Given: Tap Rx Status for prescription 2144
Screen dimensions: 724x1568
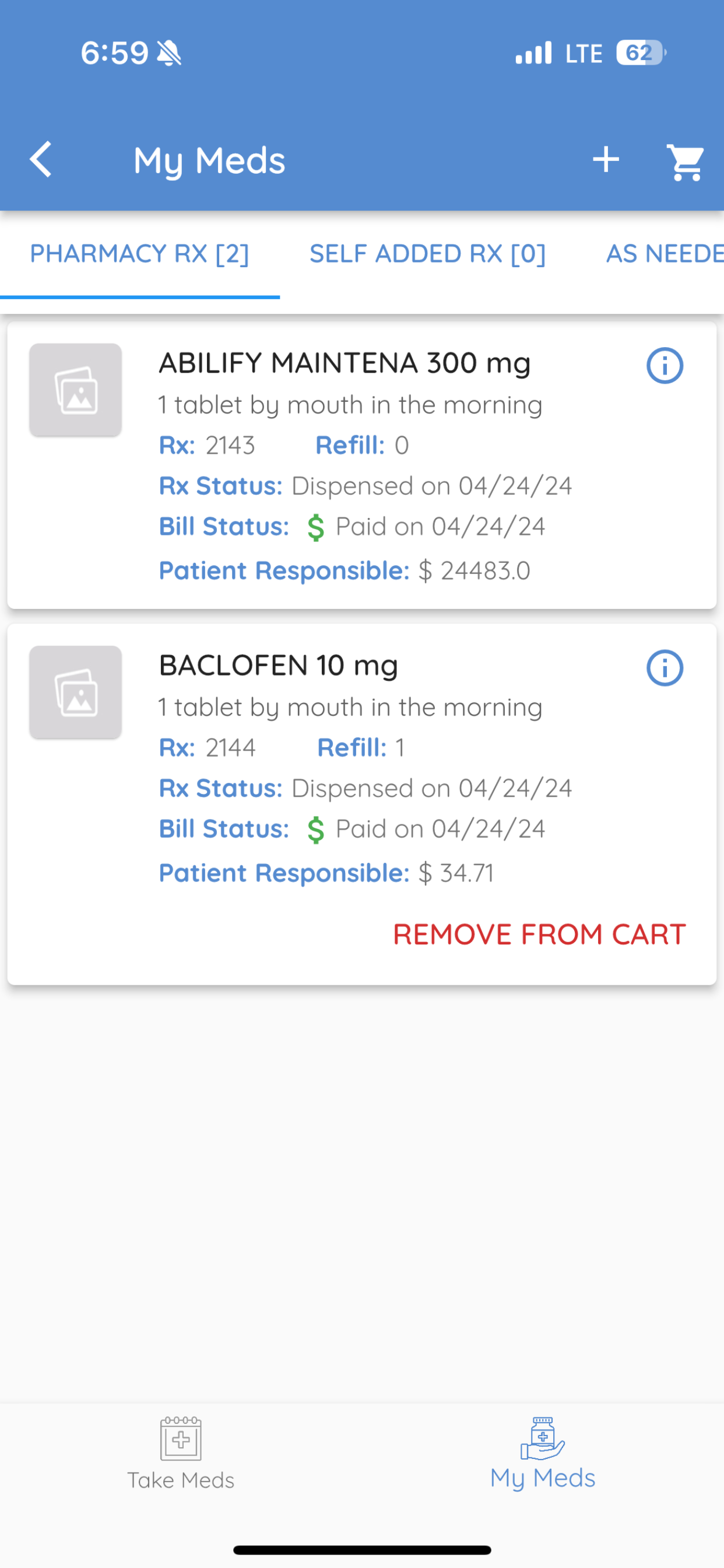Looking at the screenshot, I should pos(365,788).
